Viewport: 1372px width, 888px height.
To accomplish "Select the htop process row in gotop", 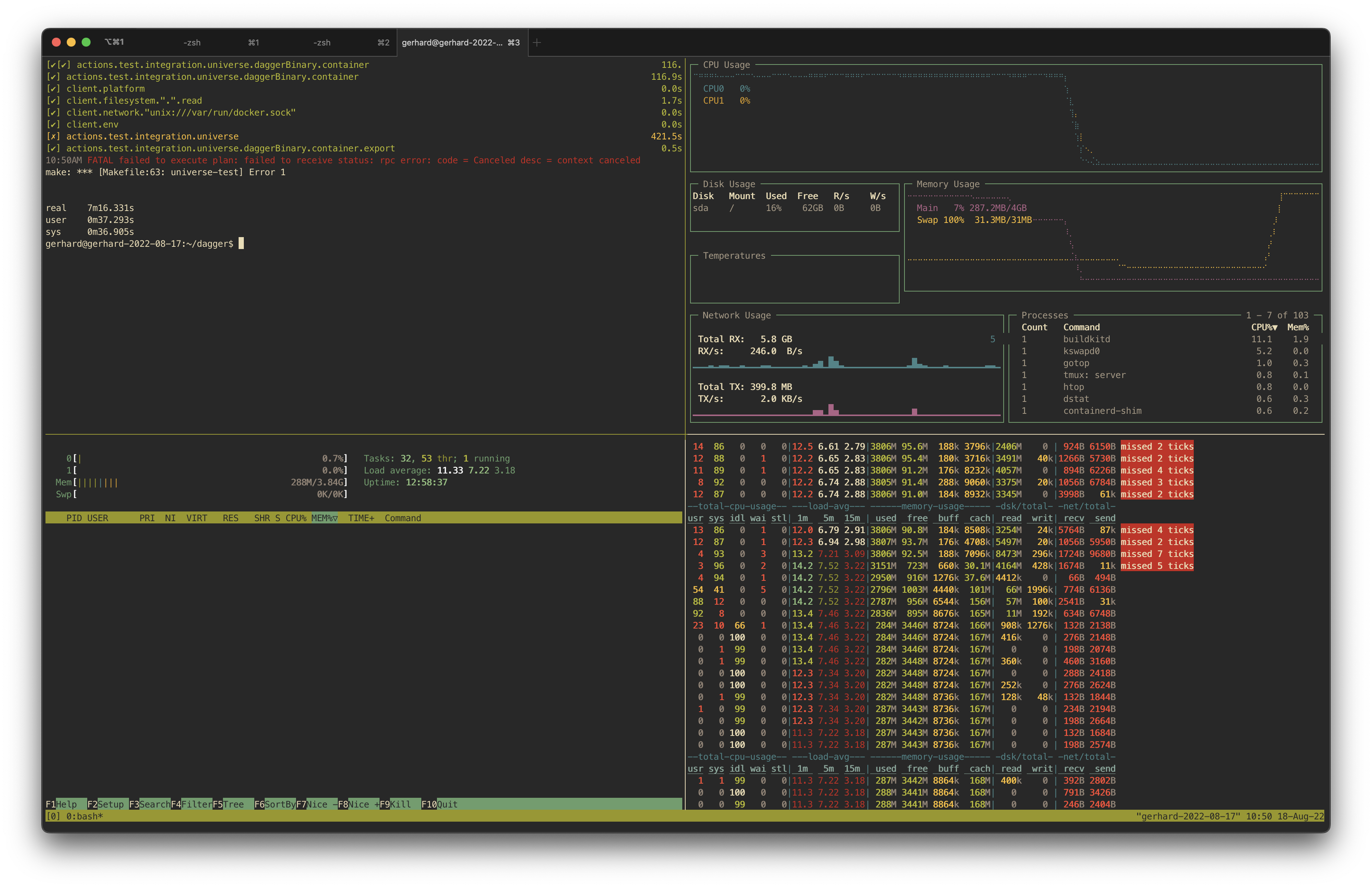I will [1164, 387].
